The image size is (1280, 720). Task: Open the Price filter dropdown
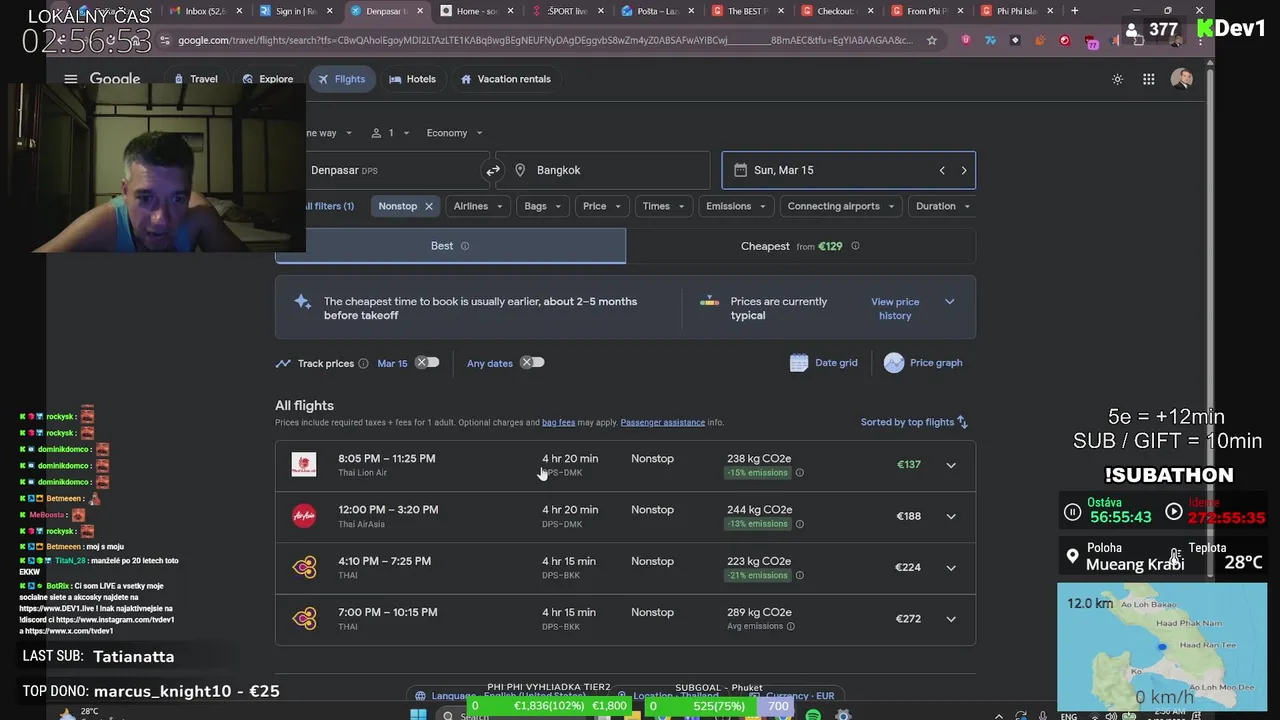pyautogui.click(x=602, y=206)
